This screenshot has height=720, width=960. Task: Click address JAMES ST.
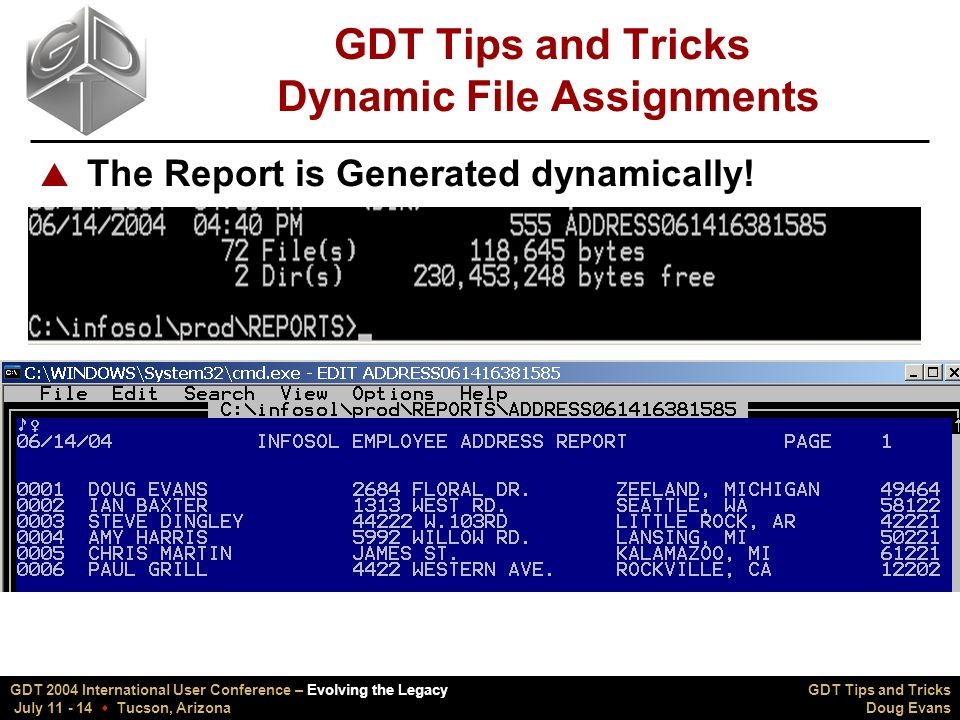pos(404,553)
